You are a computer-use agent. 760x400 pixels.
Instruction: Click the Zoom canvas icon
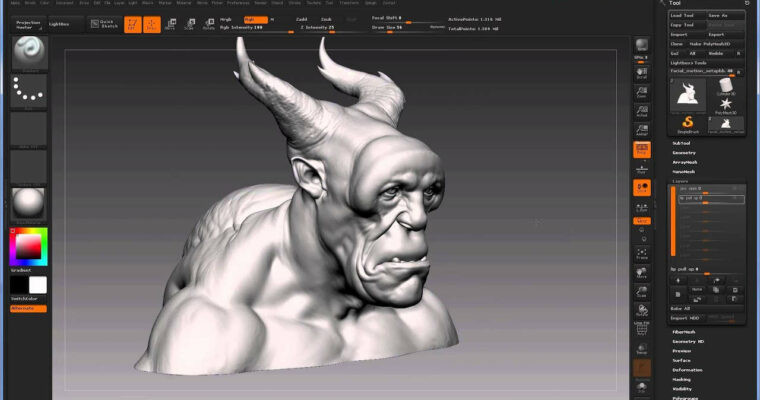click(642, 92)
